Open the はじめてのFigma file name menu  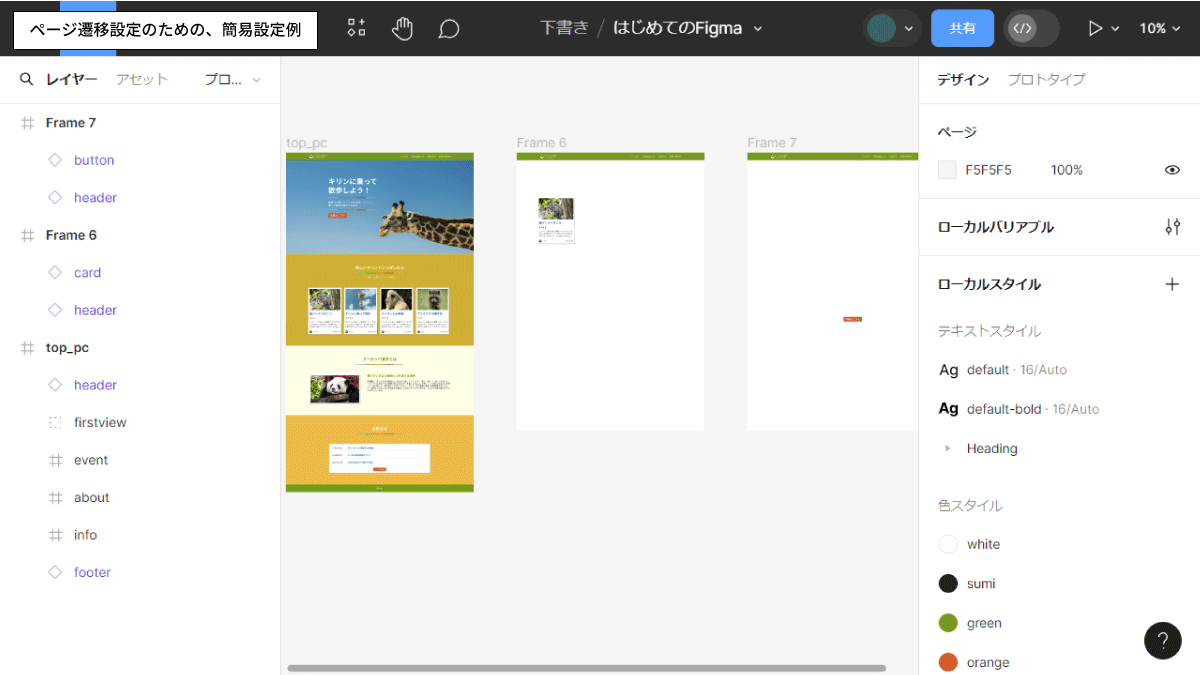687,28
